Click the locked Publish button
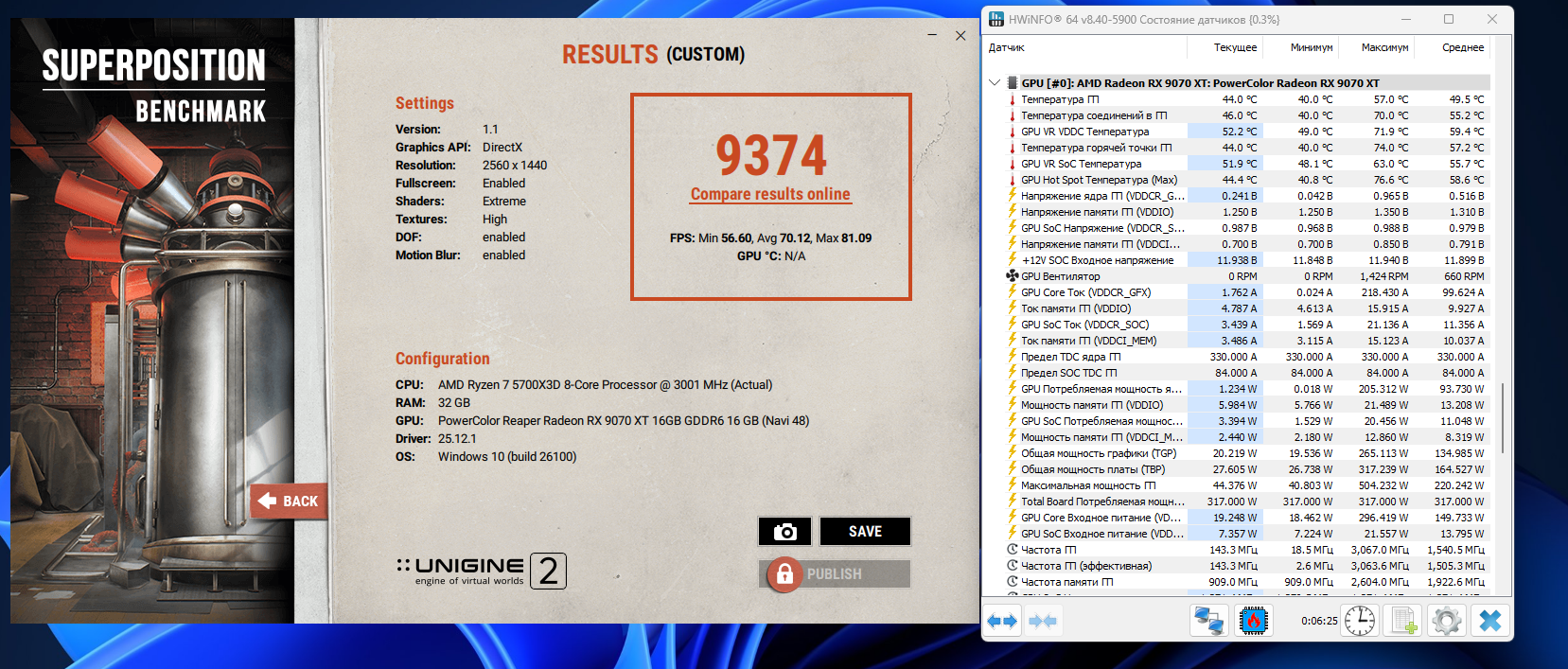 tap(835, 573)
